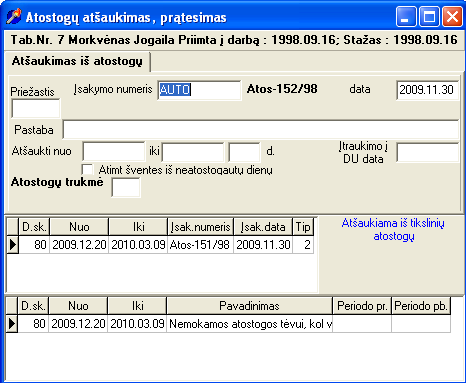Click the Pastaba text field
467x384 pixels.
pos(261,129)
